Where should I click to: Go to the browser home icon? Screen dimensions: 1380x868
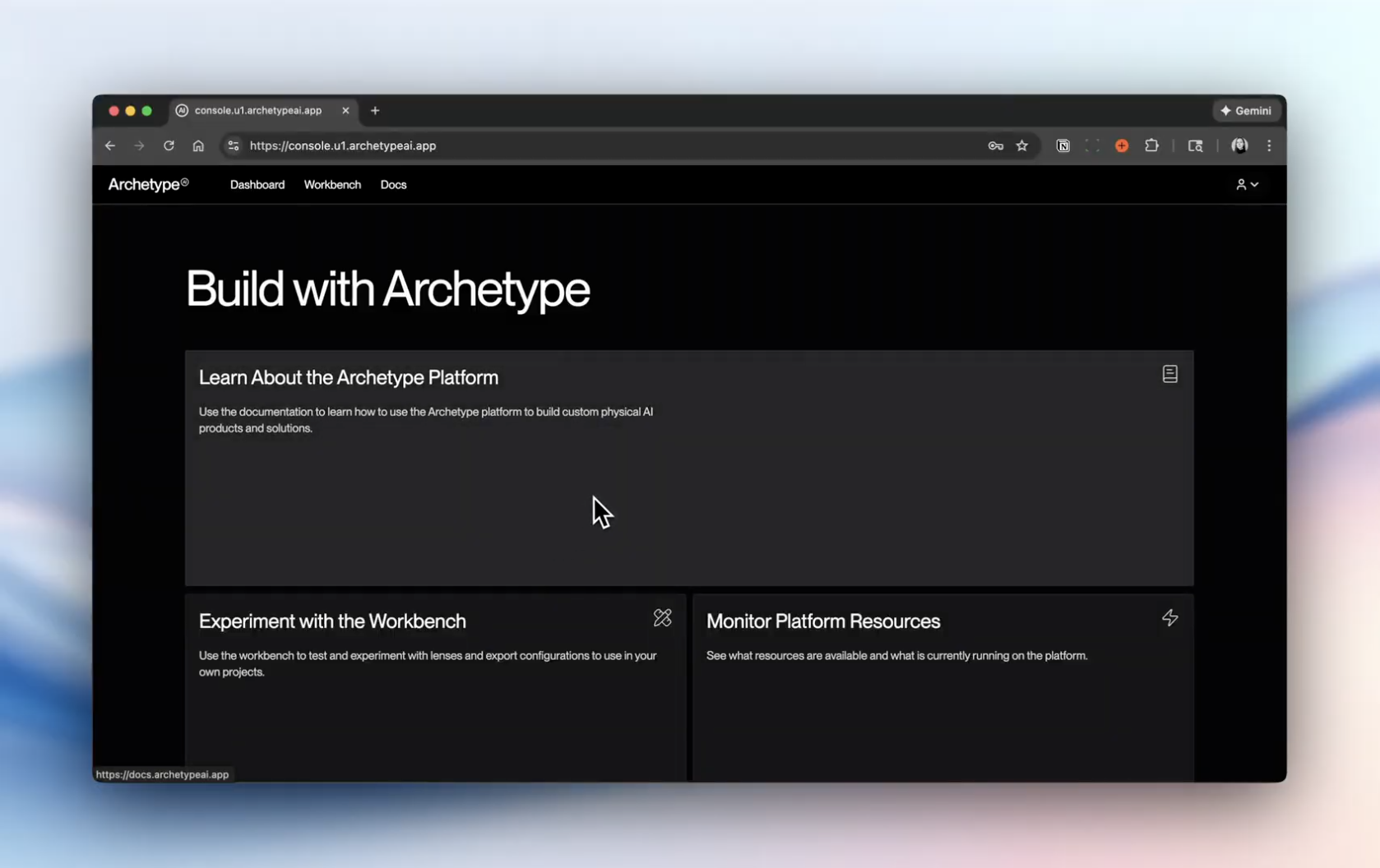point(198,145)
